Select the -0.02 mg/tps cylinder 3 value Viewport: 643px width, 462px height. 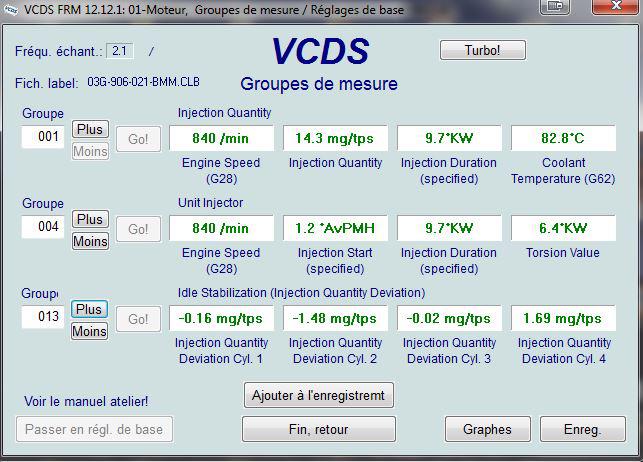tap(449, 319)
